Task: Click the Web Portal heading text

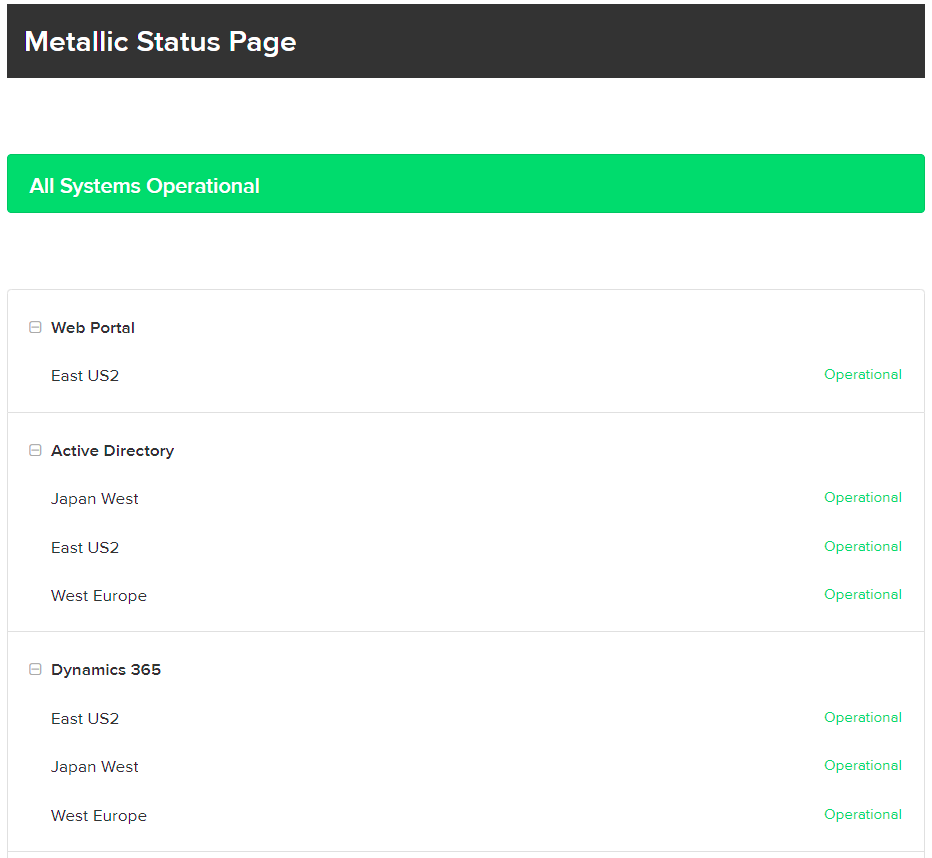Action: (x=93, y=328)
